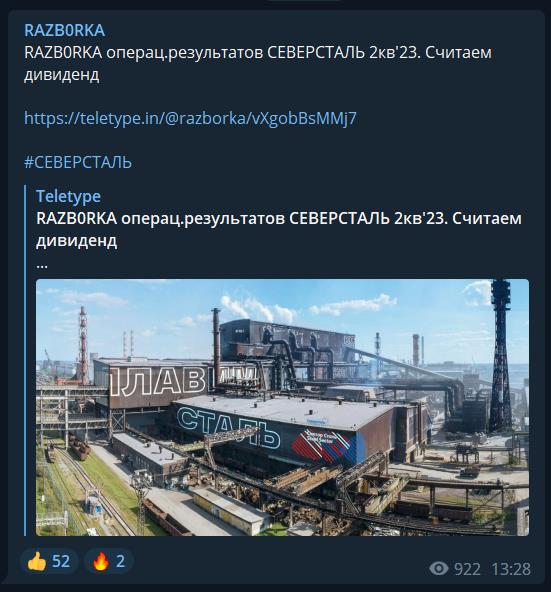This screenshot has width=551, height=592.
Task: Click the striped logo on the blue building
Action: (325, 446)
